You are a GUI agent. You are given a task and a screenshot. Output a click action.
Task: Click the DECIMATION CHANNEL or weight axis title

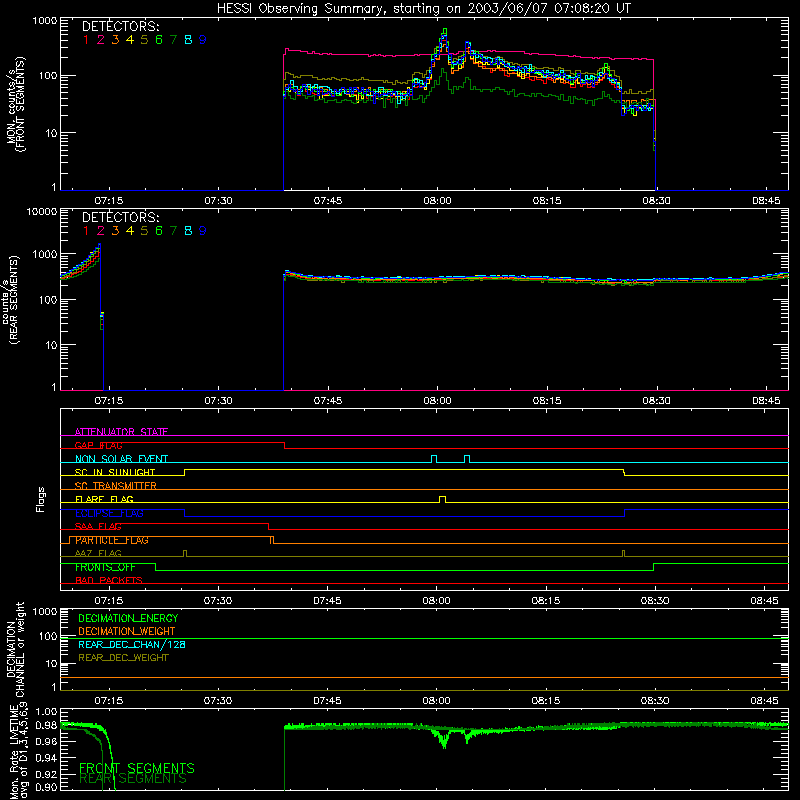click(15, 649)
